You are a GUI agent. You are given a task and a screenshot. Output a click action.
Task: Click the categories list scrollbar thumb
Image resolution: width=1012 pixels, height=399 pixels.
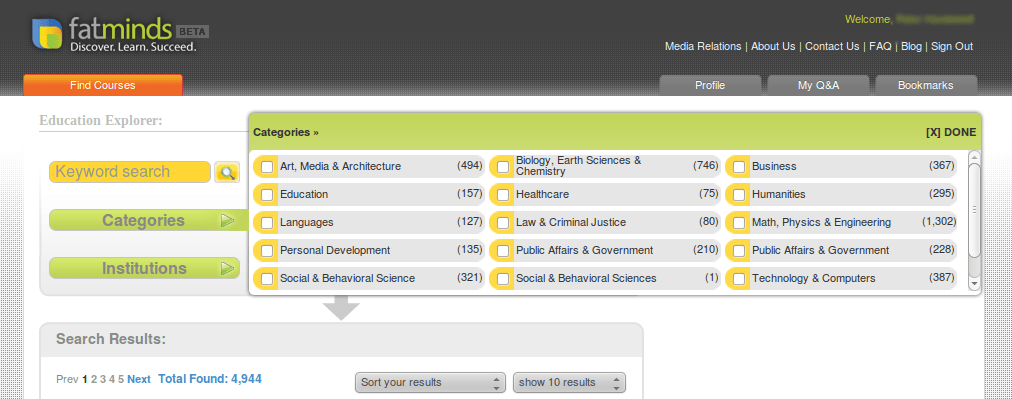(975, 209)
